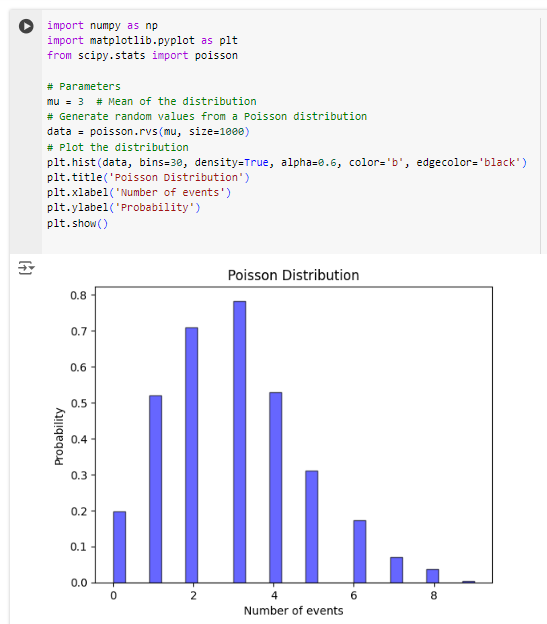Click the histogram bar at value 4
The height and width of the screenshot is (624, 547).
point(276,488)
